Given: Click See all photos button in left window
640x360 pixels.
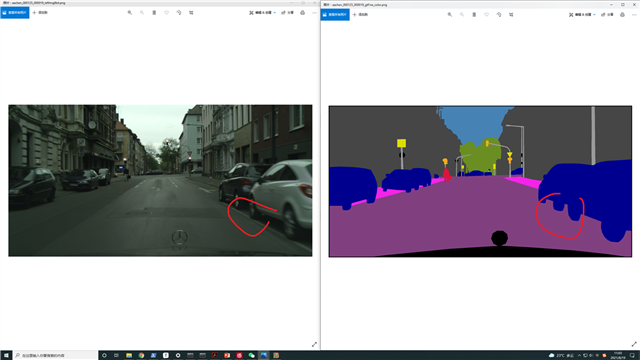Looking at the screenshot, I should tap(15, 13).
